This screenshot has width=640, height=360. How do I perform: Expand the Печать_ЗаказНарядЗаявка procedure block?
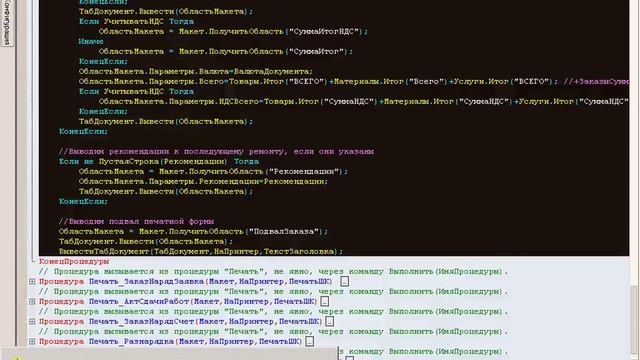tap(32, 282)
